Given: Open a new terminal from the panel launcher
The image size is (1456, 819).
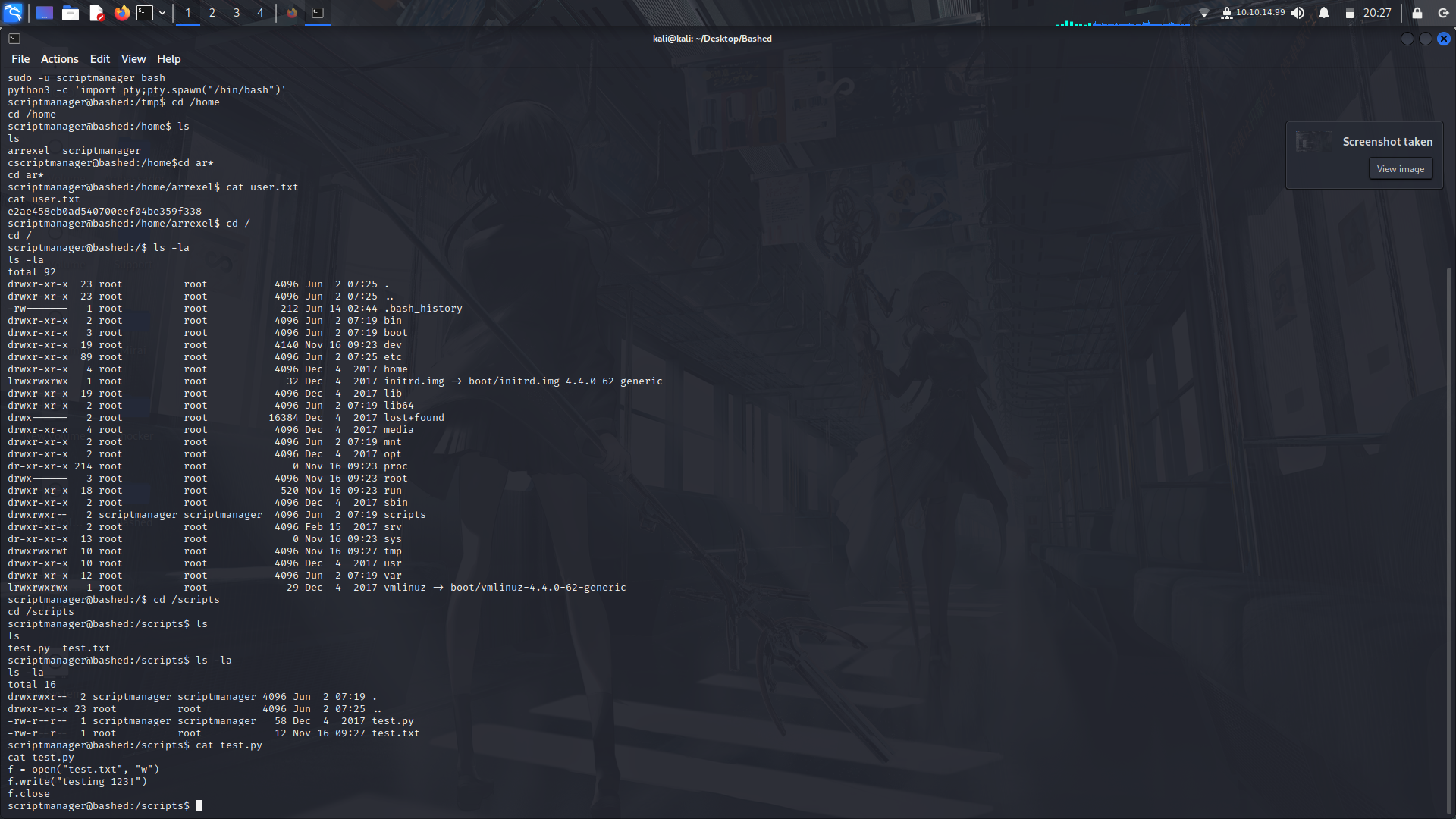Looking at the screenshot, I should click(145, 12).
